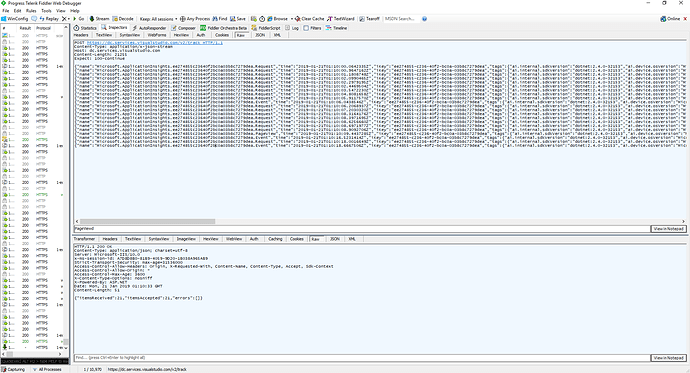Switch to the AutoResponder tab
690x373 pixels.
(149, 28)
